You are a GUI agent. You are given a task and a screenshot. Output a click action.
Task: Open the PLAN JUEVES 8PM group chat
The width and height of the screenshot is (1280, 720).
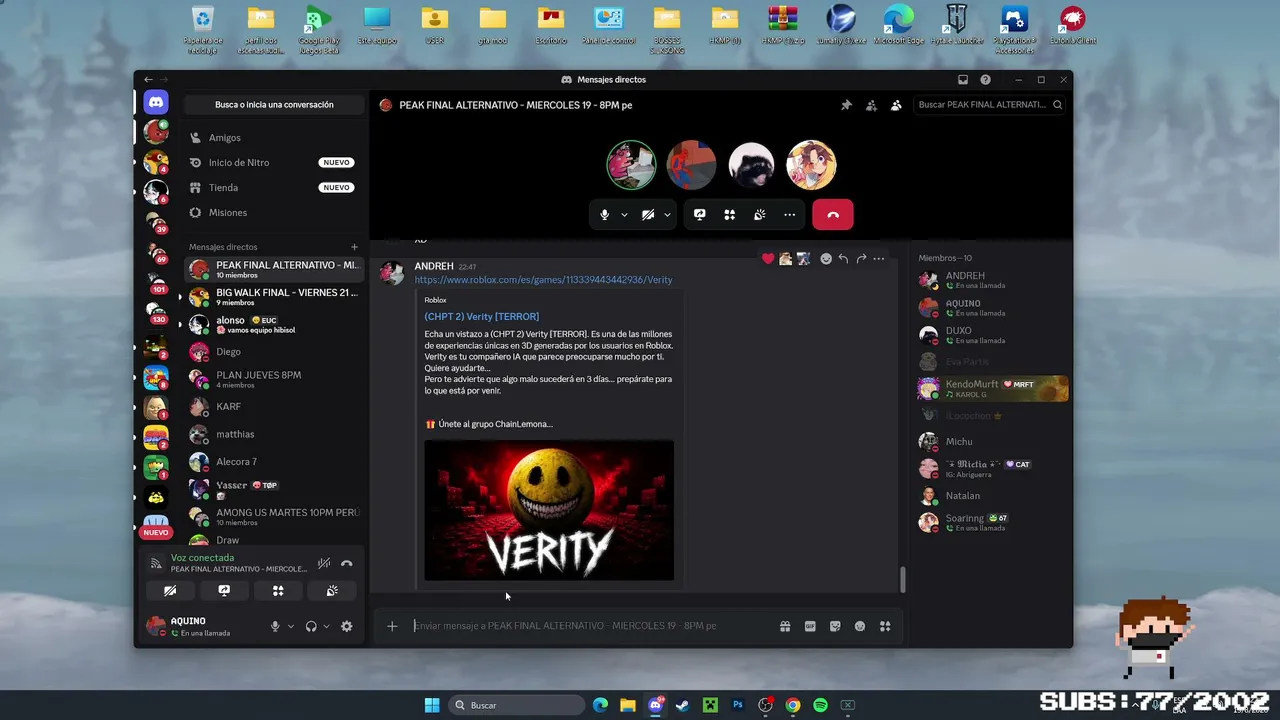(x=275, y=379)
